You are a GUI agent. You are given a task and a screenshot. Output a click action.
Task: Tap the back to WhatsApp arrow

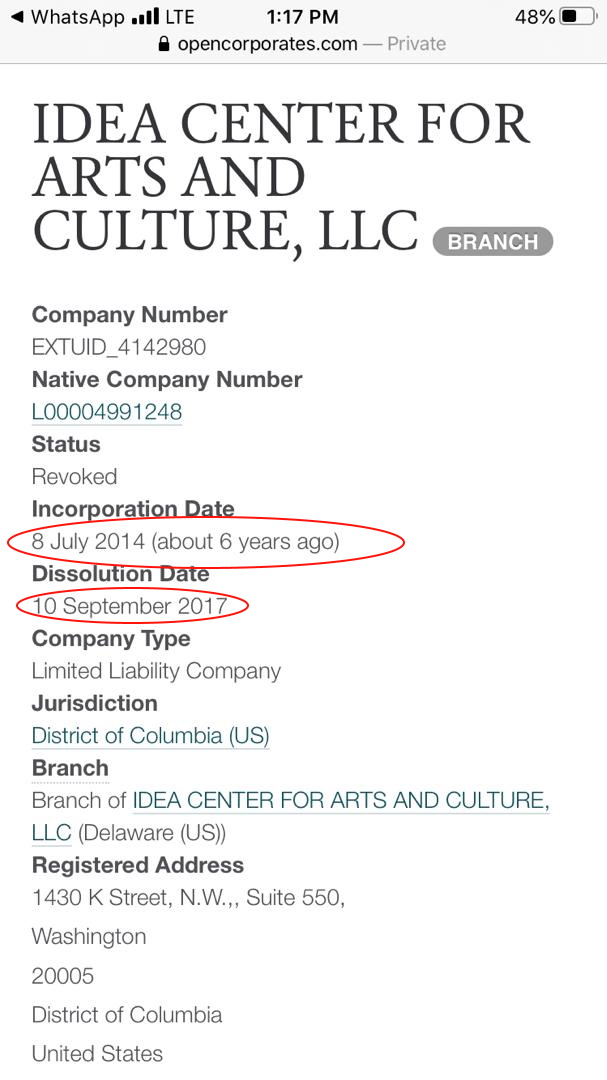click(16, 17)
